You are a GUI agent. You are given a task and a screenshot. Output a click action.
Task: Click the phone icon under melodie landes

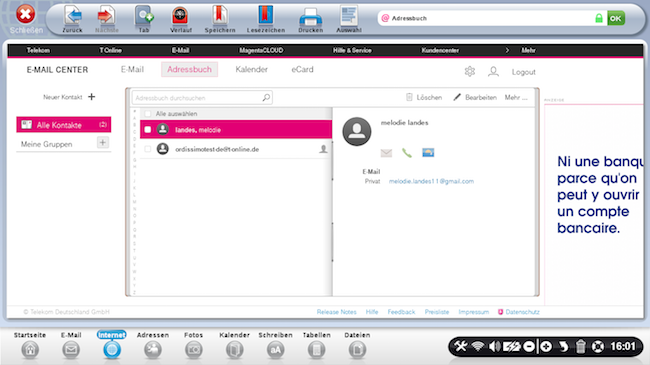point(407,153)
